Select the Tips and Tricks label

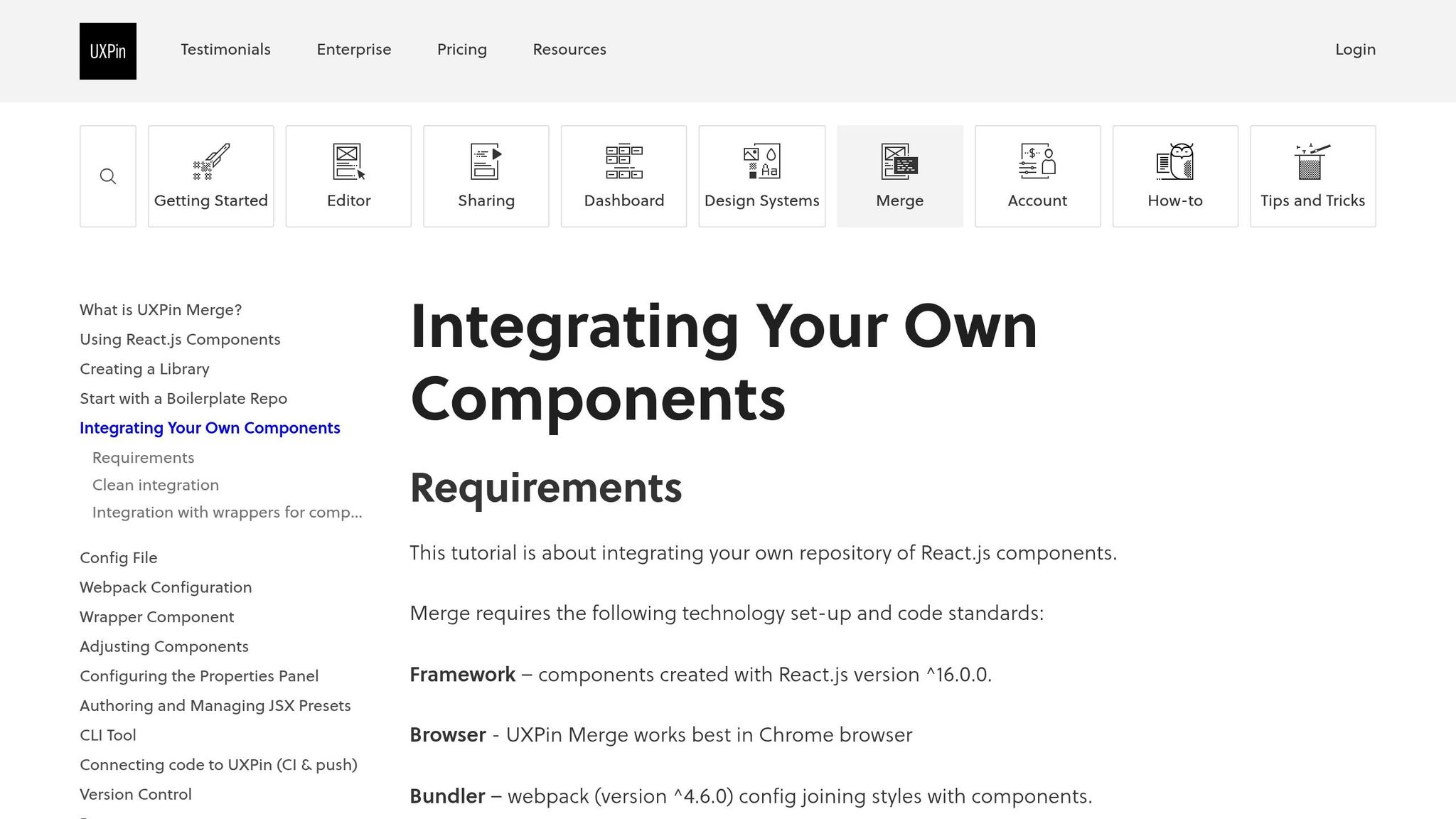tap(1313, 200)
